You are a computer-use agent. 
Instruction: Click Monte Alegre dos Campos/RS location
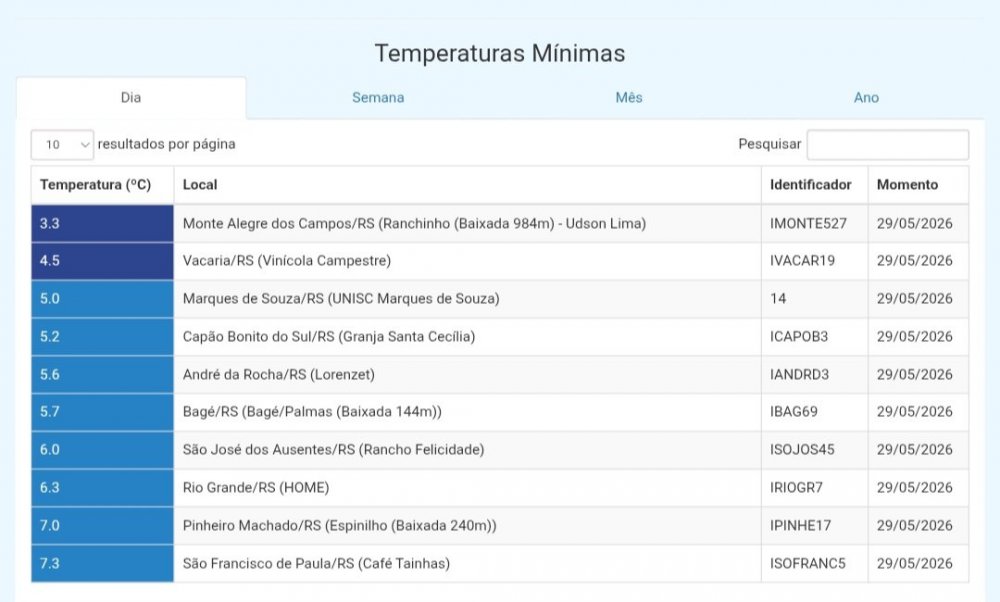tap(414, 224)
